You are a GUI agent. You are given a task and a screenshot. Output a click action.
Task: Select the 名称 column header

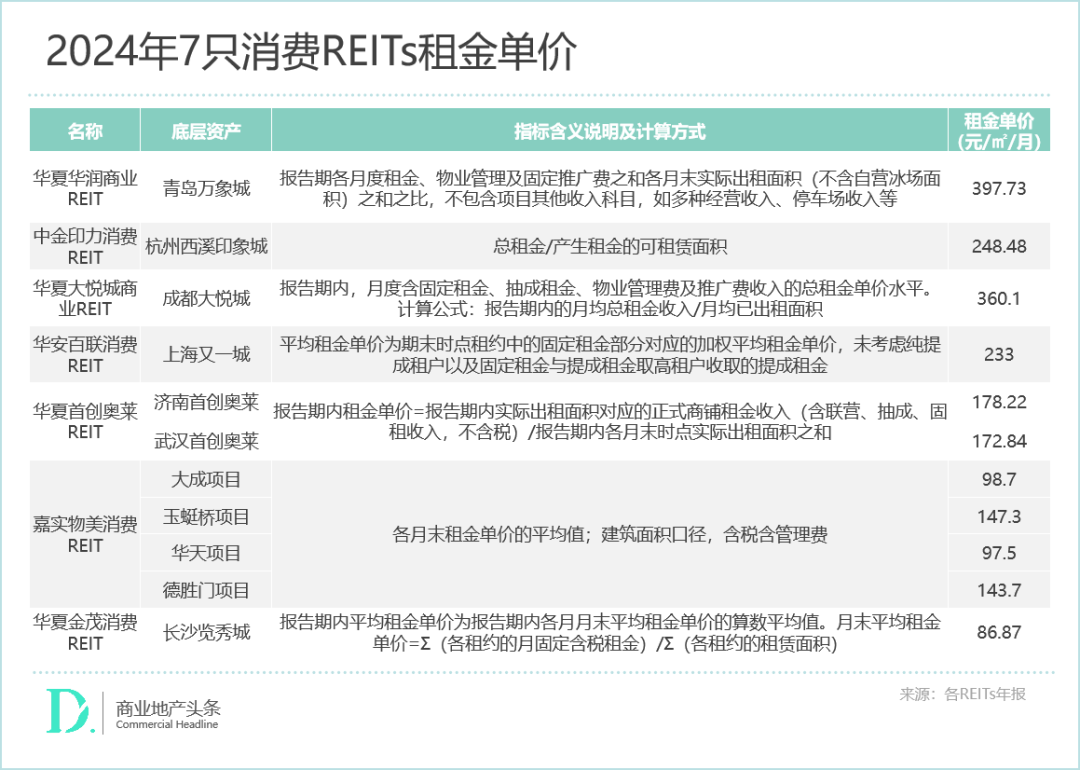pos(85,130)
